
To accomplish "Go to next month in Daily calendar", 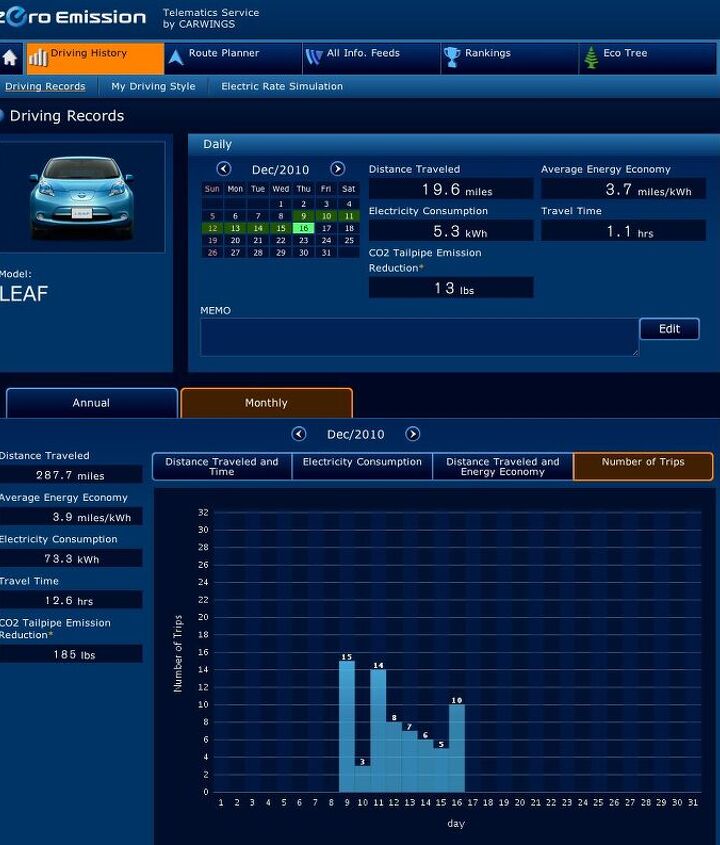I will pos(338,169).
